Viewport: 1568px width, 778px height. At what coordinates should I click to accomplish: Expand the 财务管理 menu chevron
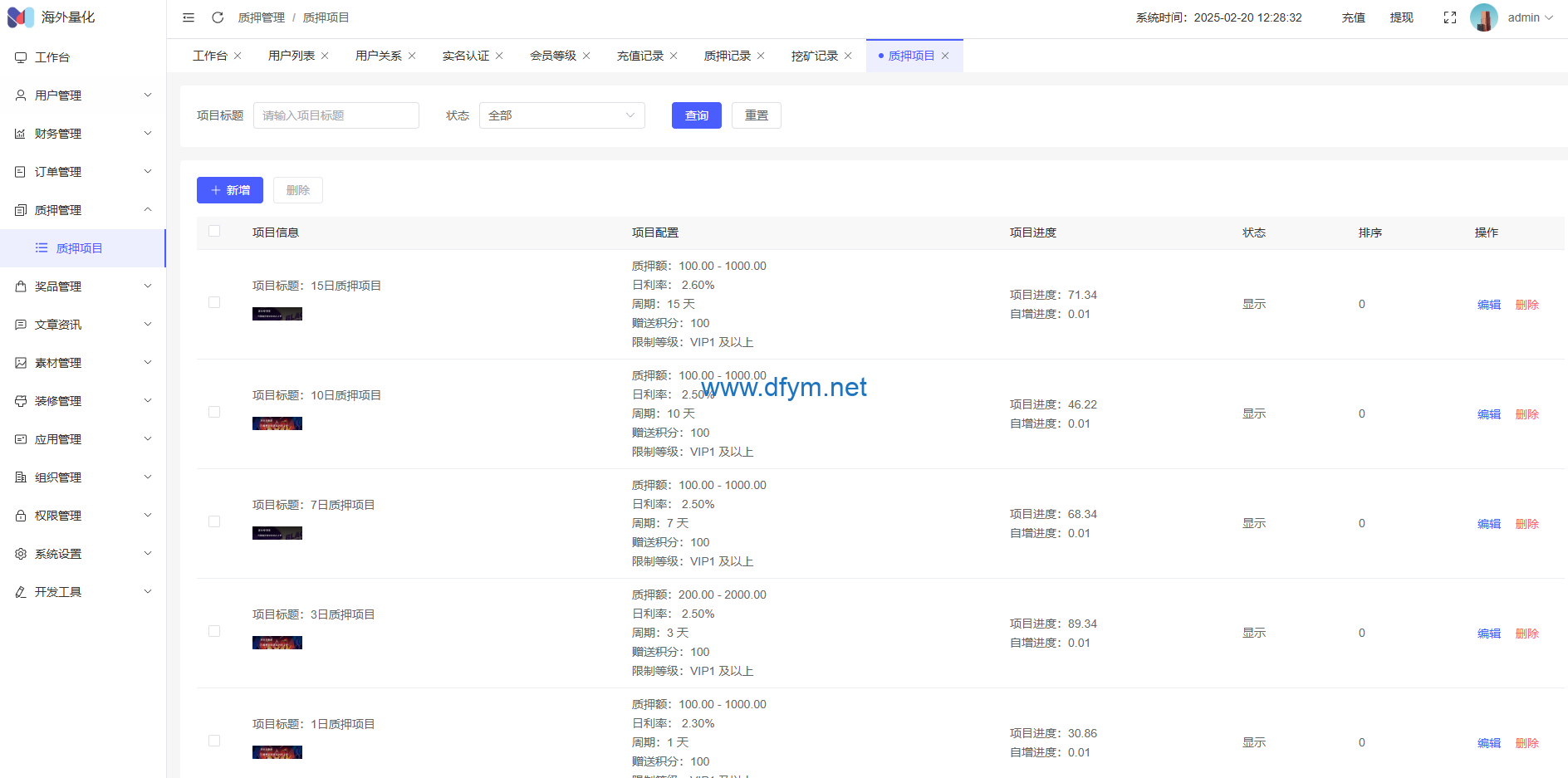click(x=148, y=134)
